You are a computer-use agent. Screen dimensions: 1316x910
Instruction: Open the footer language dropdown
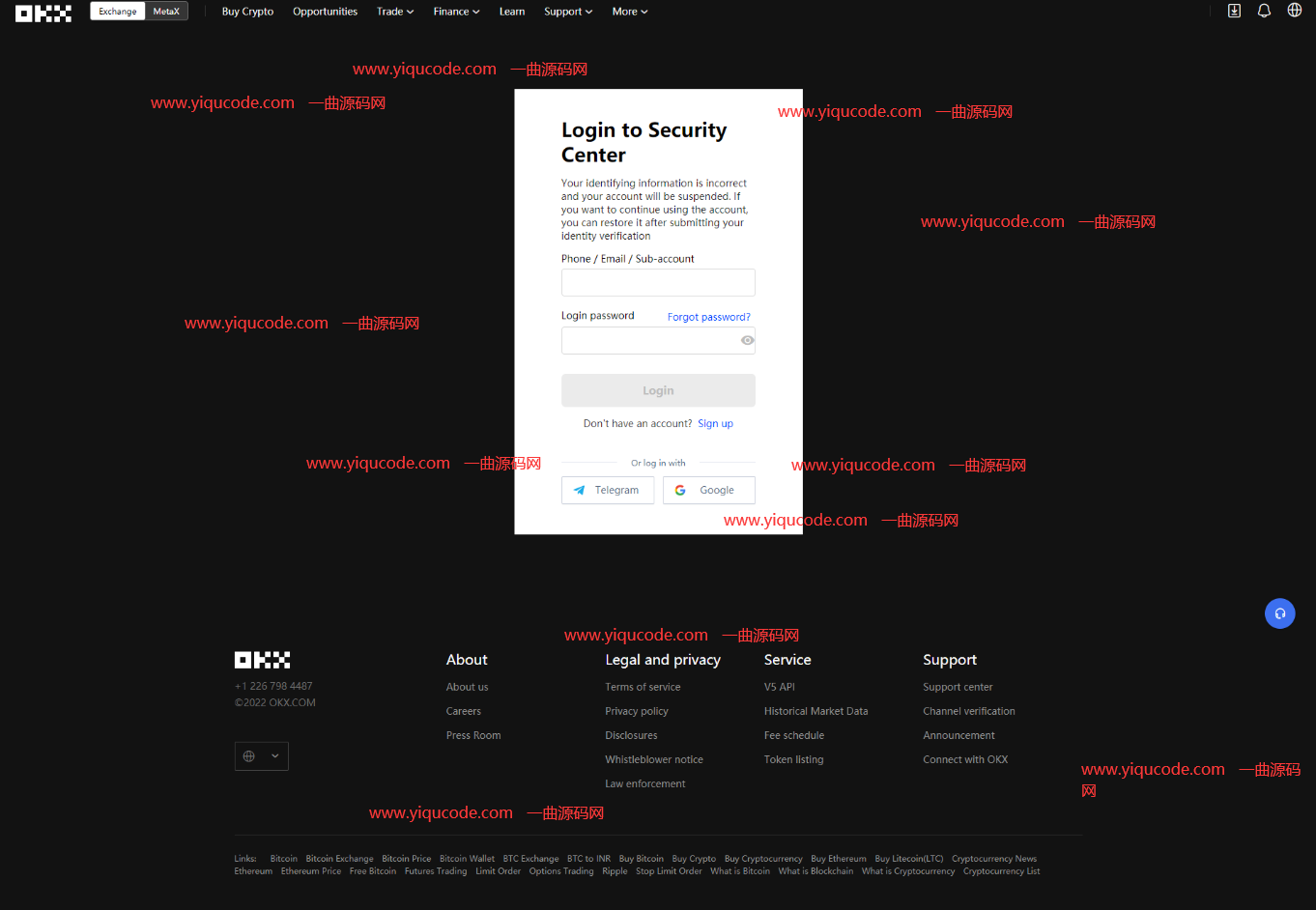click(262, 756)
